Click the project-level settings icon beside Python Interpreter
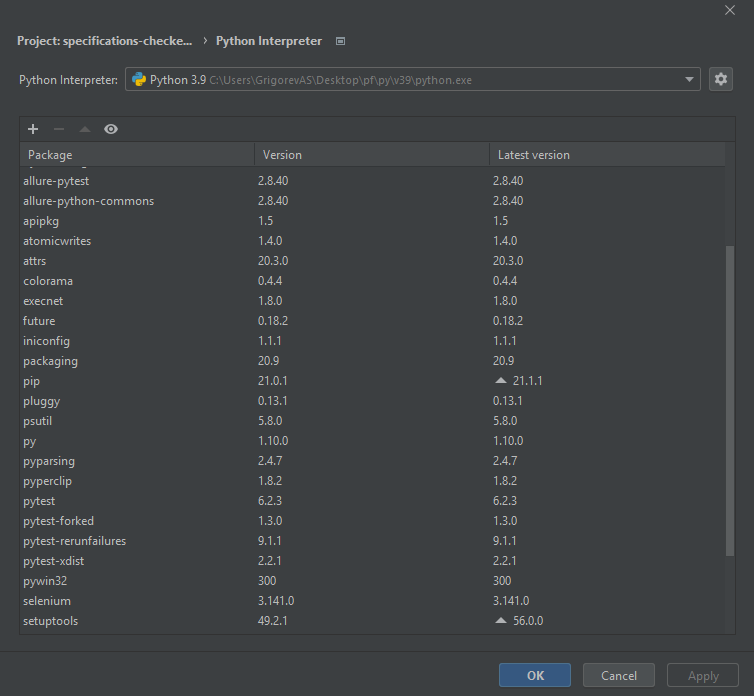 [x=340, y=41]
